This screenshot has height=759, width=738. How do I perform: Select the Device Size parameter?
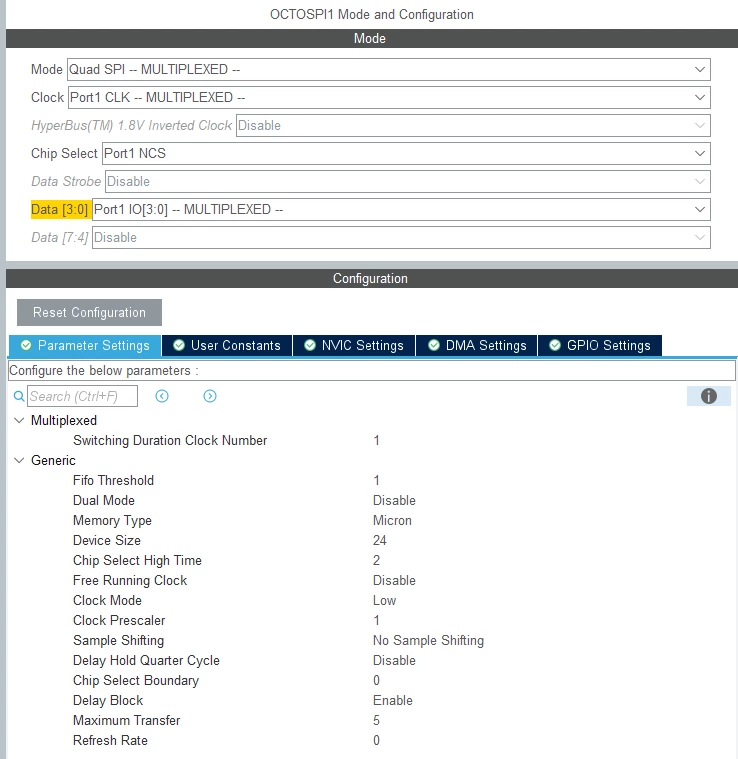[107, 541]
